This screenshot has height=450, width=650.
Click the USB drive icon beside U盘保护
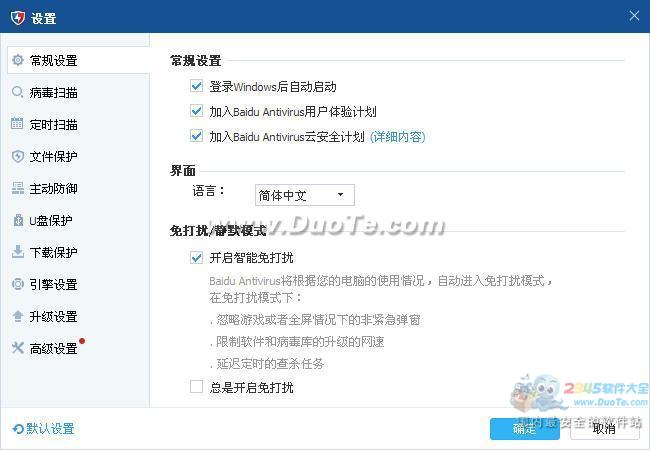[x=18, y=220]
